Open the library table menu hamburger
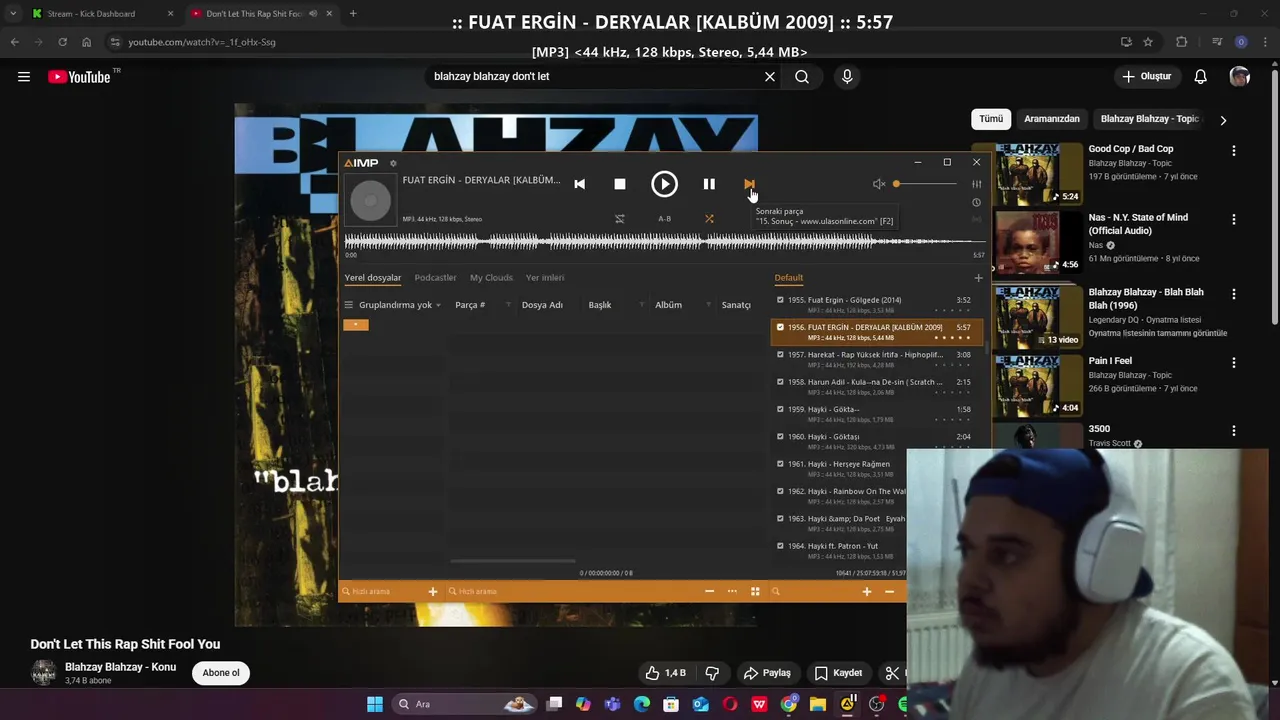1280x720 pixels. pyautogui.click(x=349, y=305)
